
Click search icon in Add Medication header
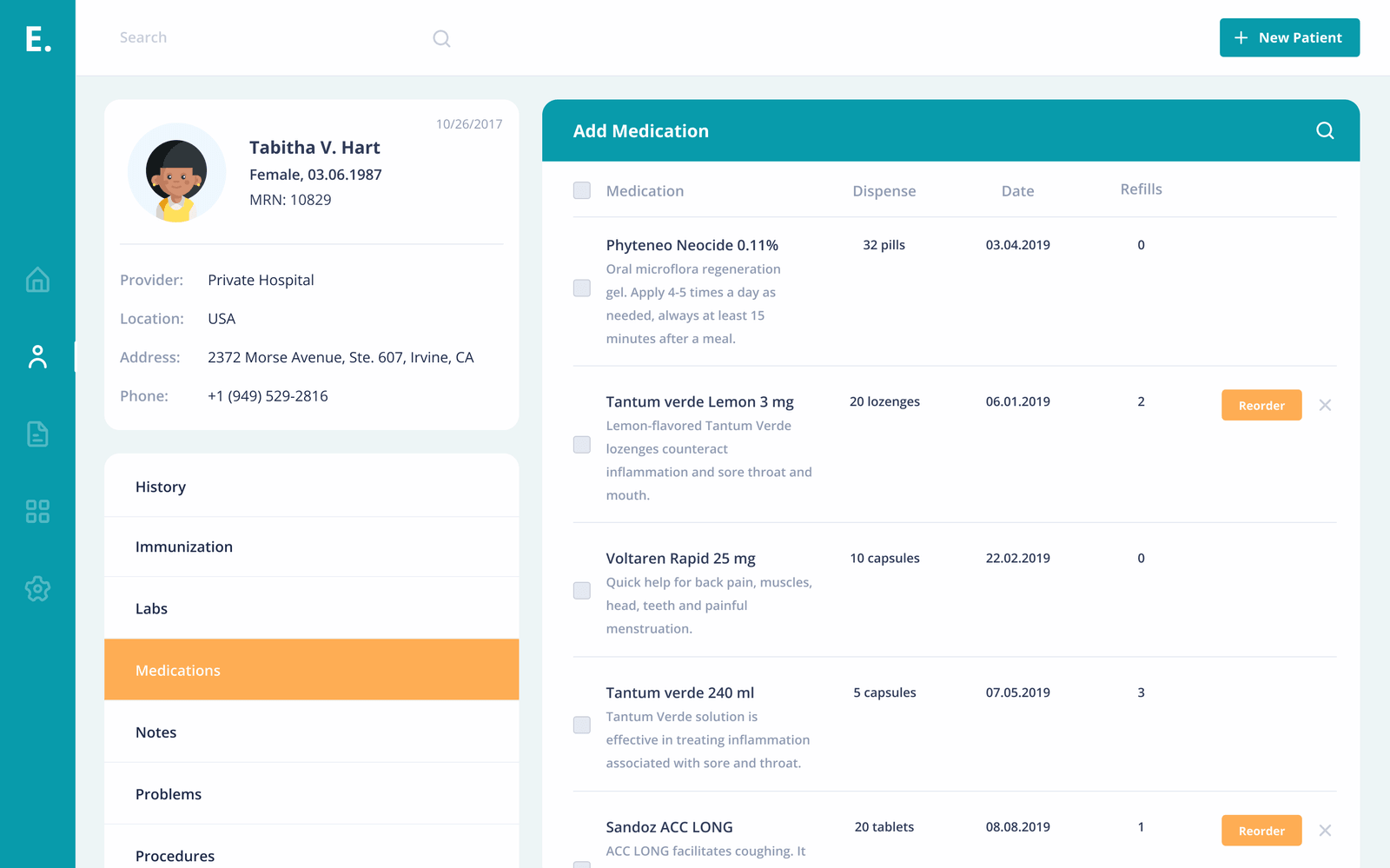pyautogui.click(x=1324, y=130)
